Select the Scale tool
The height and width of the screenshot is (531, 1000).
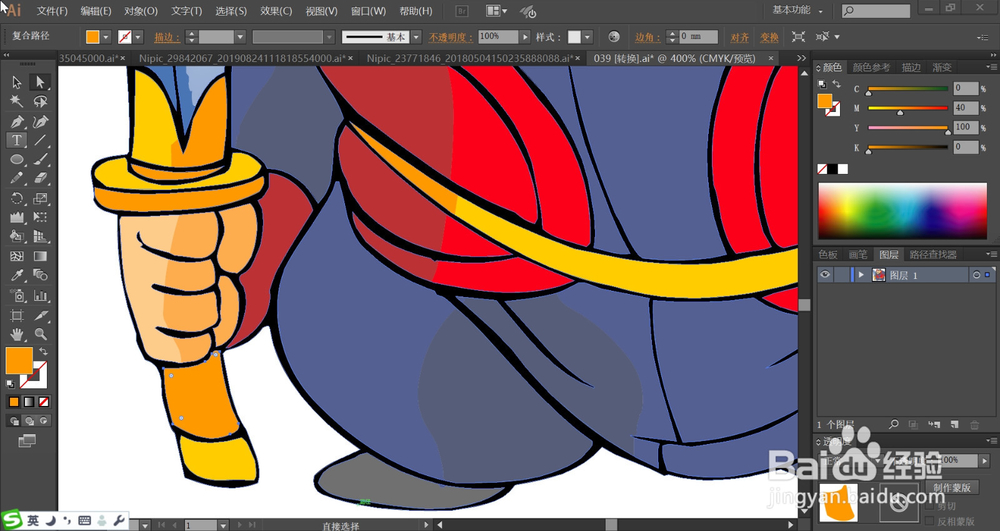[40, 198]
